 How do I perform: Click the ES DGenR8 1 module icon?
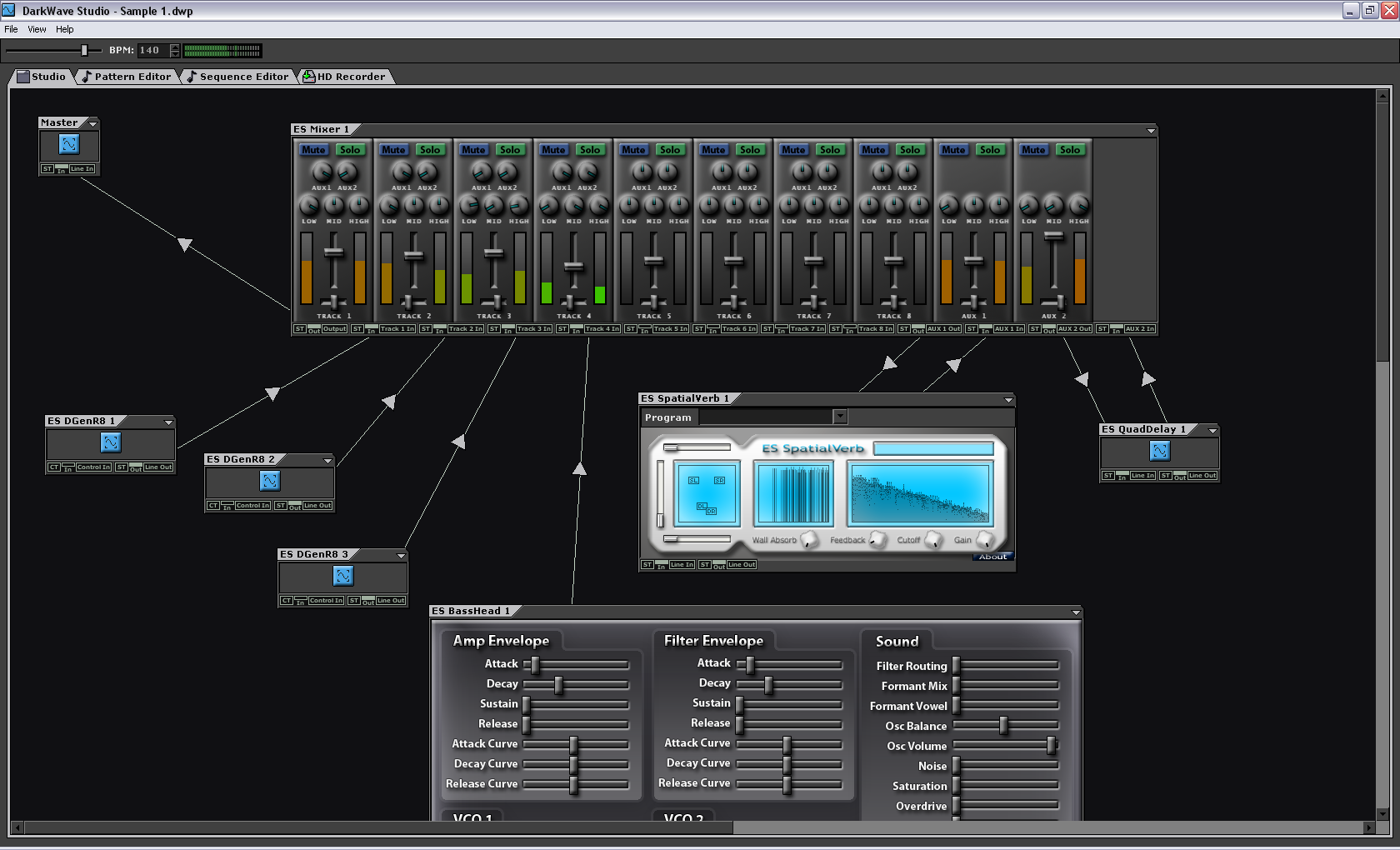tap(111, 442)
